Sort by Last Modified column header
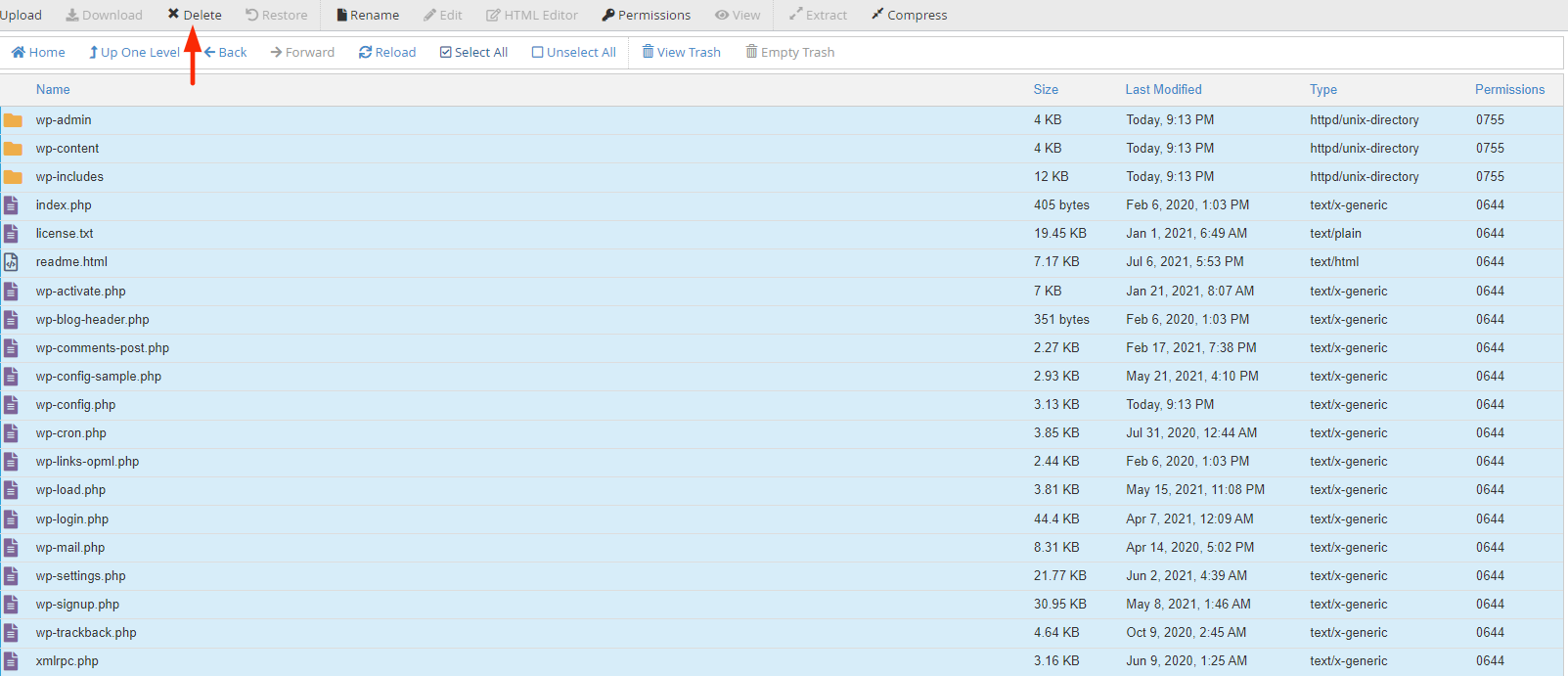This screenshot has width=1568, height=676. [1163, 89]
